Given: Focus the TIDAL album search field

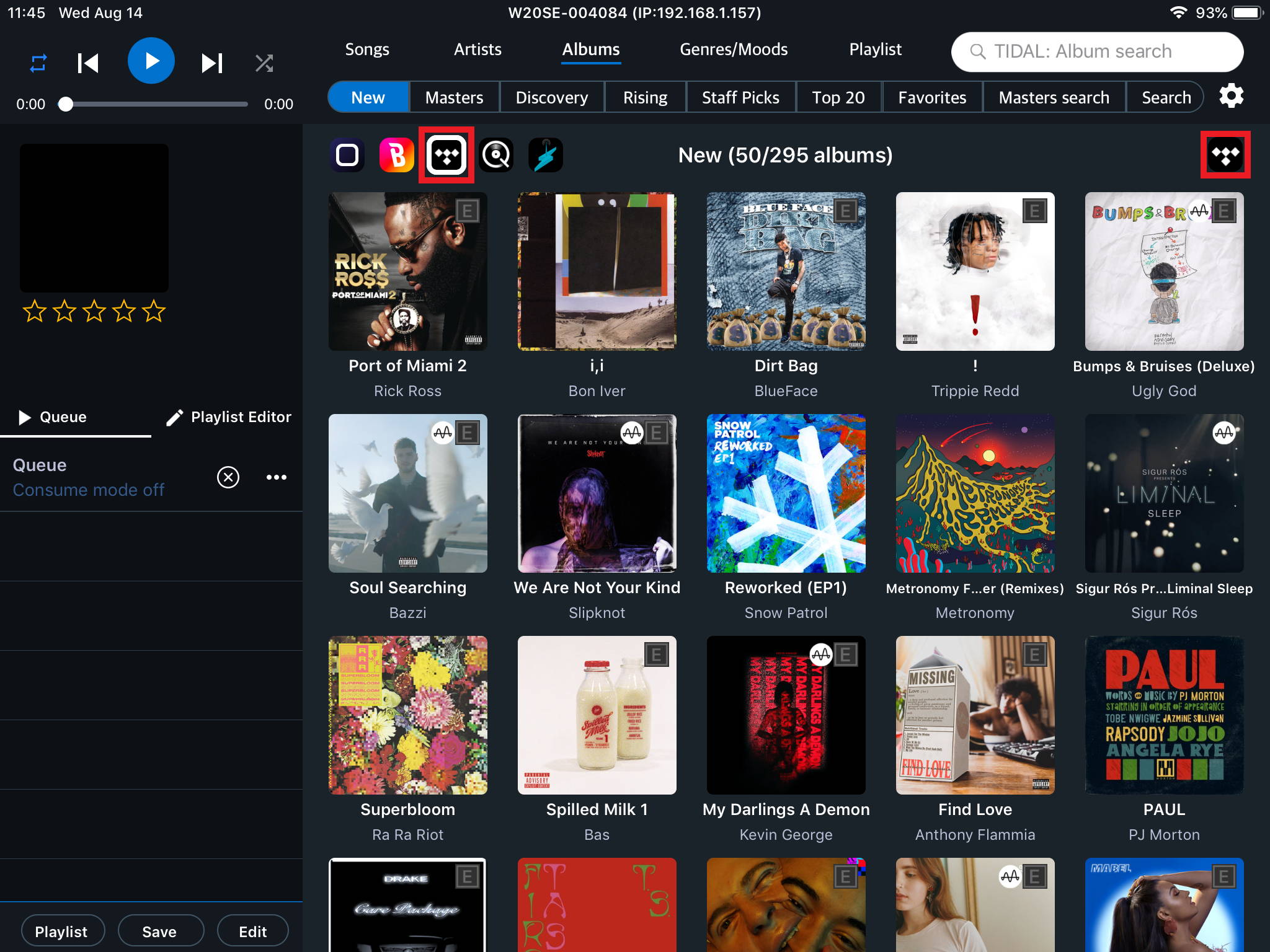Looking at the screenshot, I should [1097, 51].
